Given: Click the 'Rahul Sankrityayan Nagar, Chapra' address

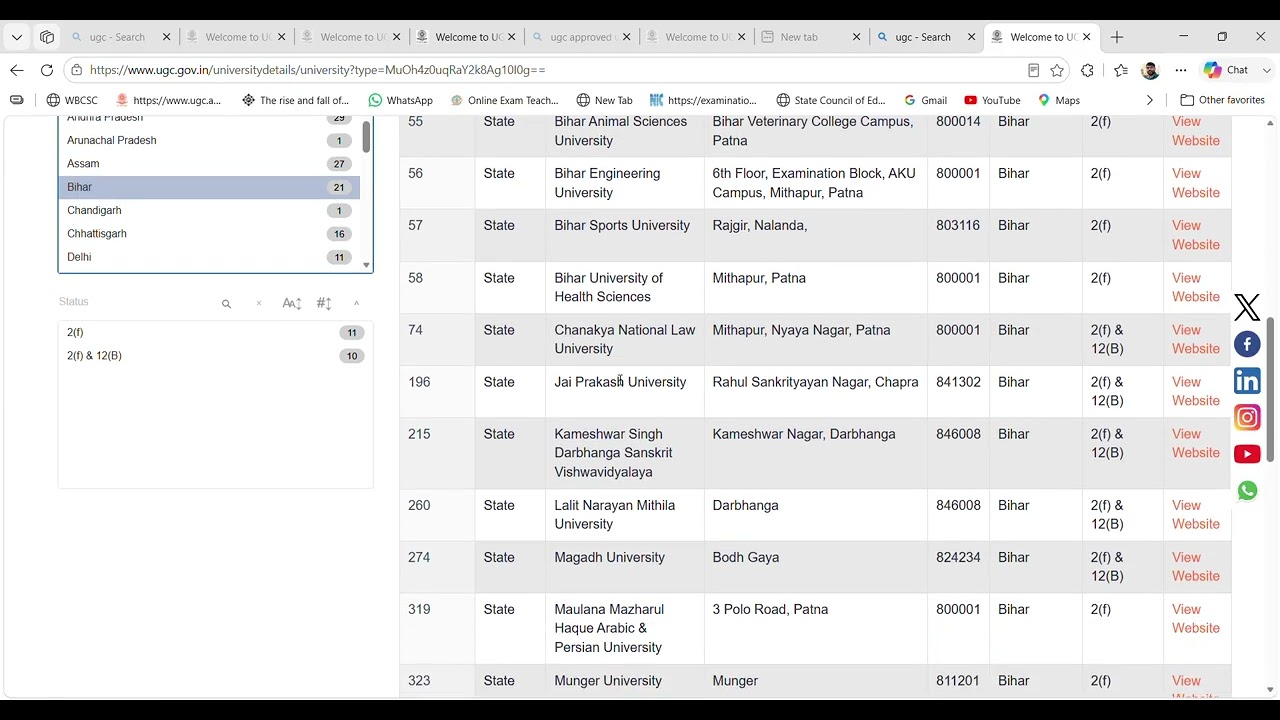Looking at the screenshot, I should 815,382.
